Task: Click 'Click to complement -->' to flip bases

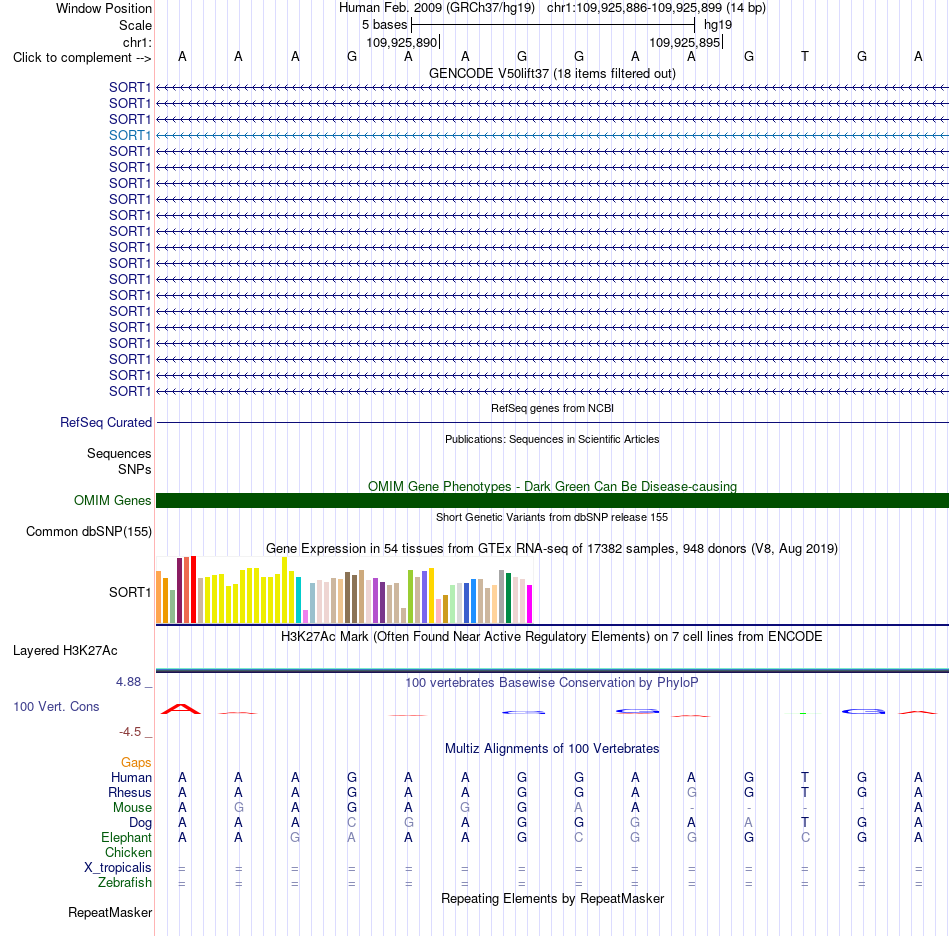Action: pyautogui.click(x=82, y=58)
